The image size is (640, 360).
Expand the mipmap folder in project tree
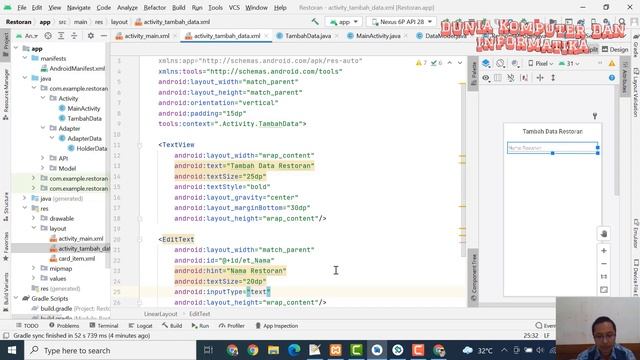point(34,268)
